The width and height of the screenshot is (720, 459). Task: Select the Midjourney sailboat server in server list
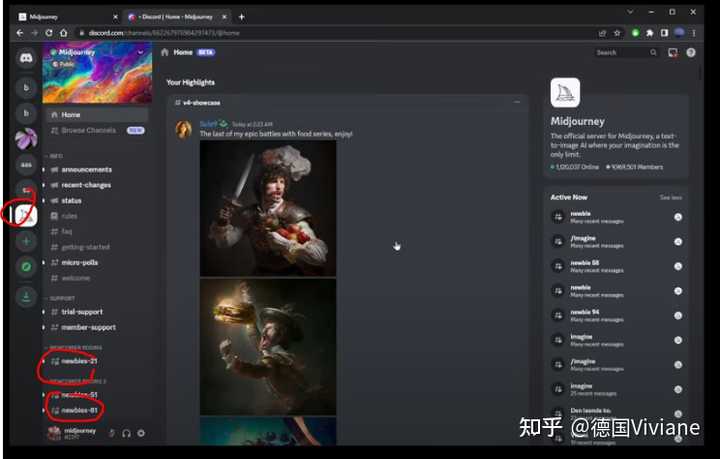click(x=26, y=215)
